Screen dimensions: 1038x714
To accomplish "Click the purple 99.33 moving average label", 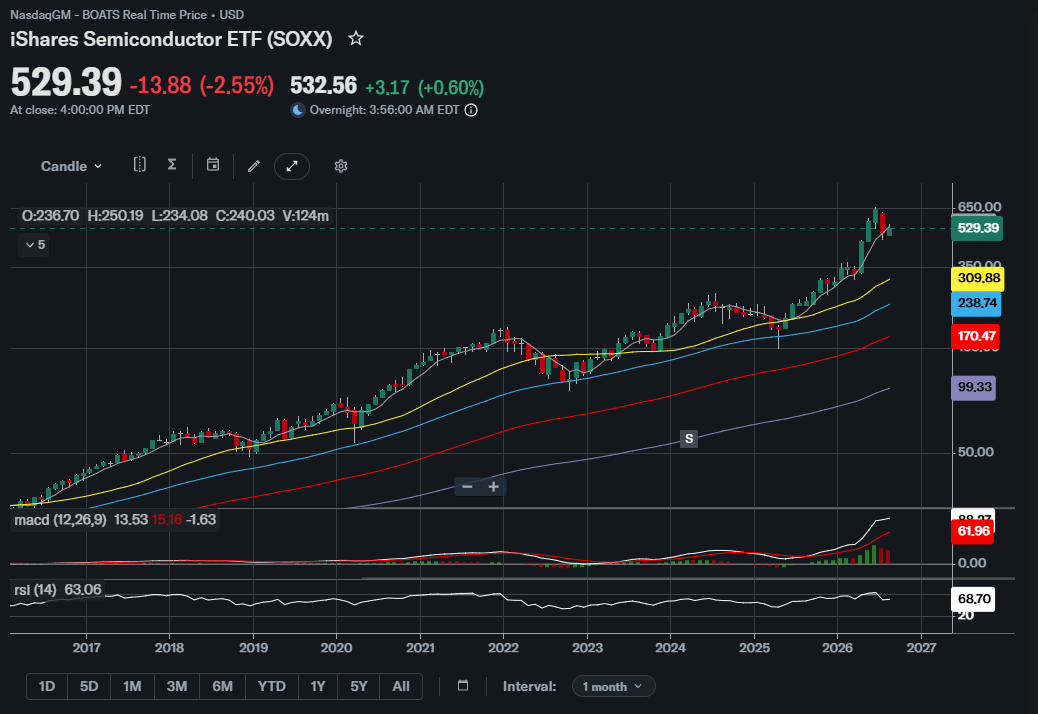I will (x=974, y=387).
